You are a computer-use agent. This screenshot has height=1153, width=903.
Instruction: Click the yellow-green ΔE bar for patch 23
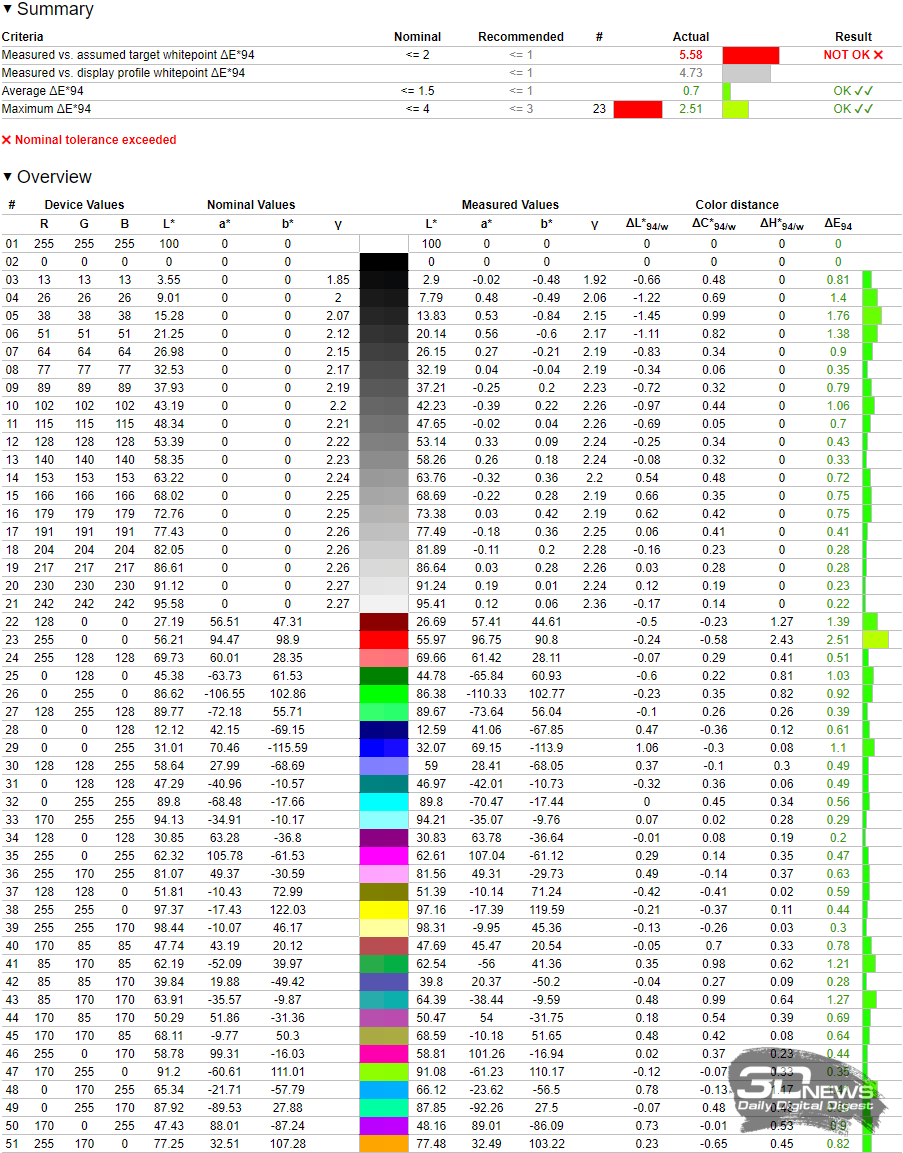click(x=875, y=640)
